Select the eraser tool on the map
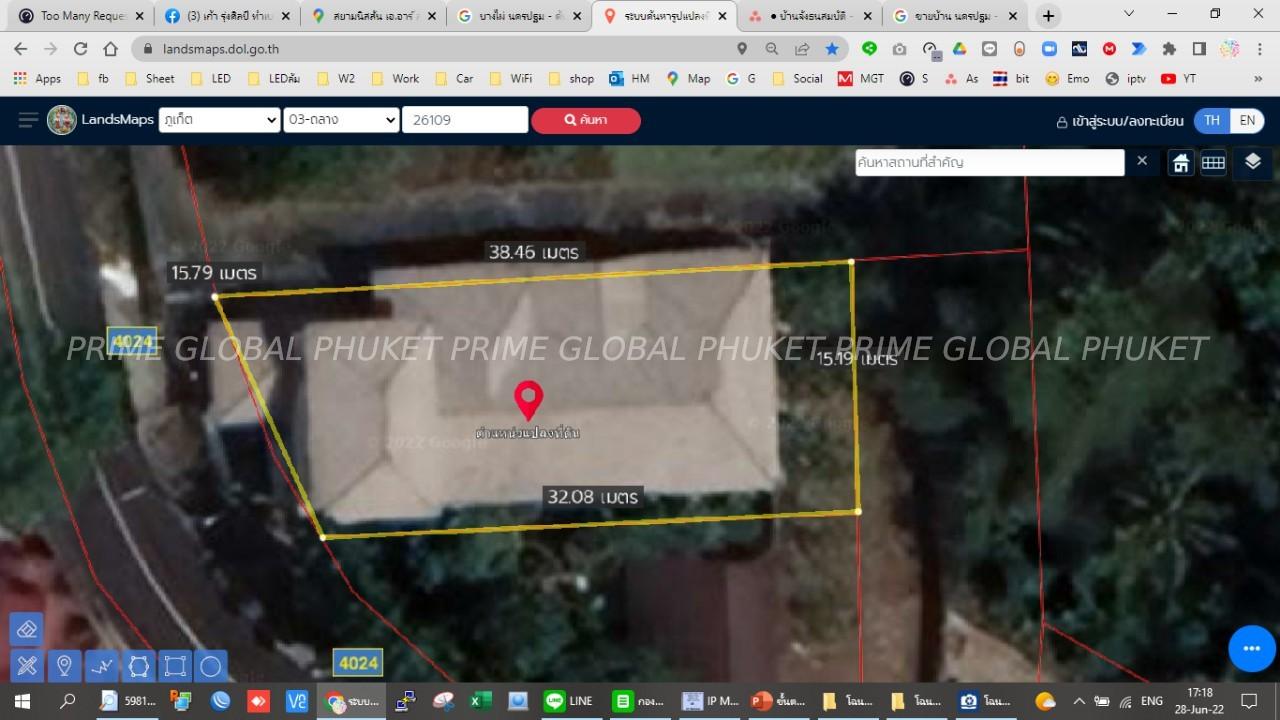This screenshot has width=1280, height=720. click(27, 630)
